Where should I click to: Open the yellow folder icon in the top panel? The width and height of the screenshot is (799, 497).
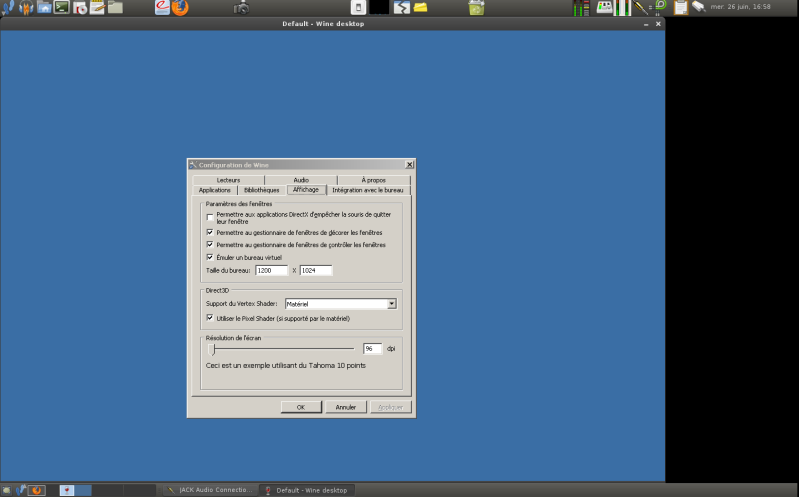click(420, 7)
